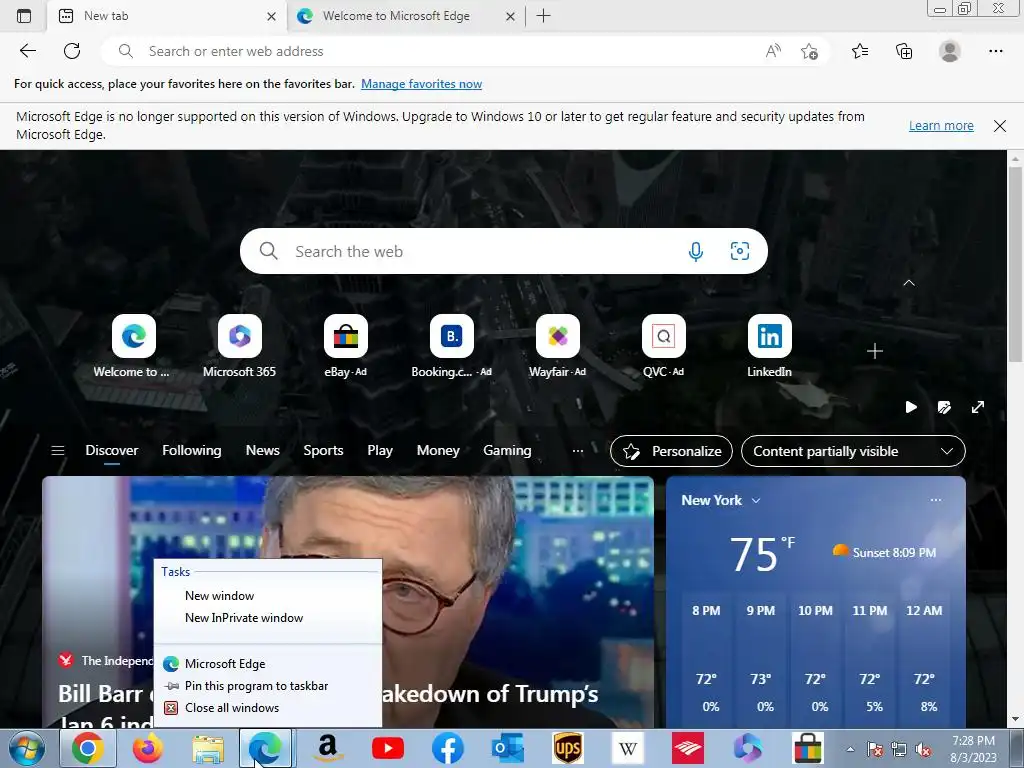Start voice search with microphone icon
This screenshot has width=1024, height=768.
pos(696,251)
